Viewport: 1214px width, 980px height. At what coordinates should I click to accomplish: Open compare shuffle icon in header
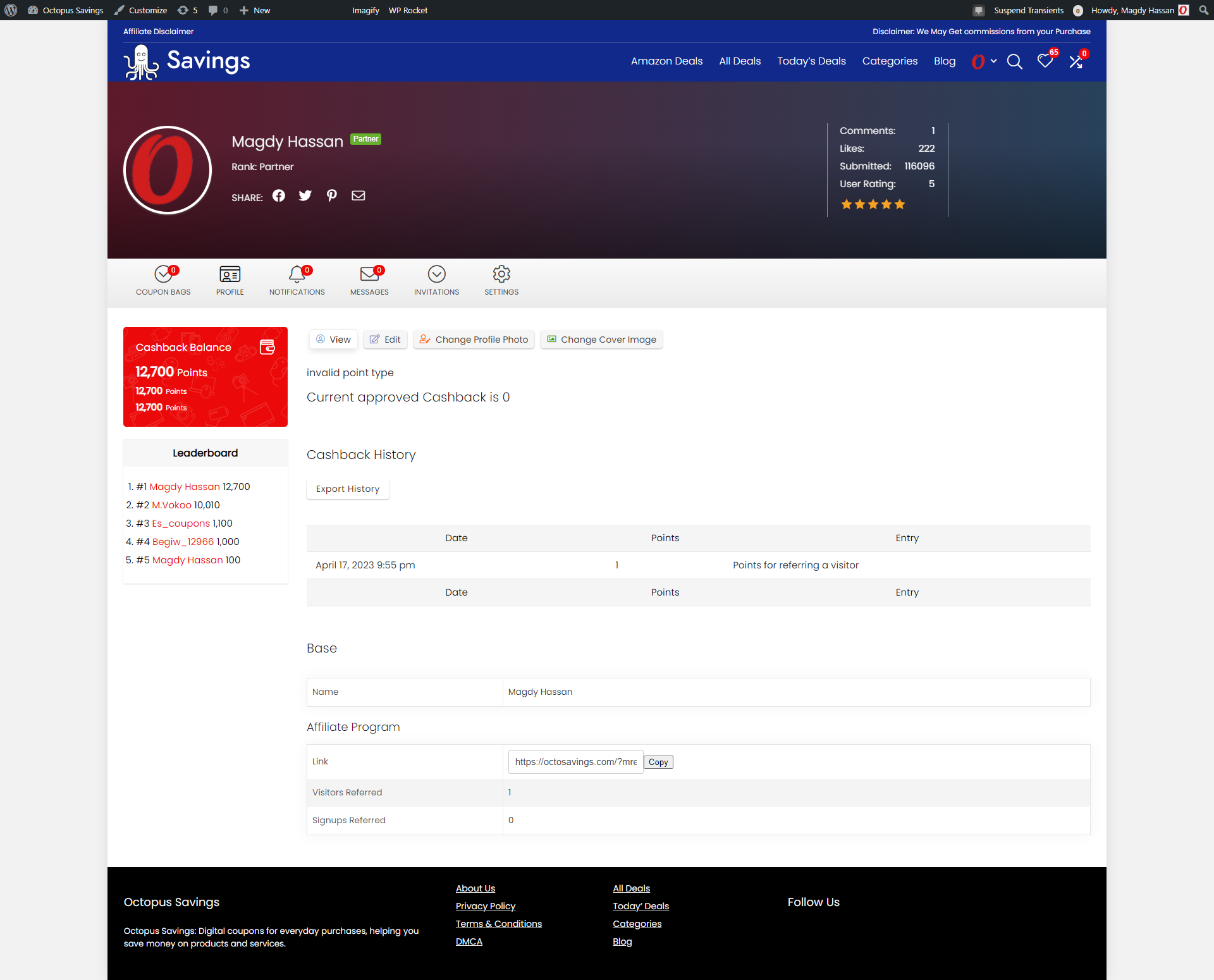1076,61
